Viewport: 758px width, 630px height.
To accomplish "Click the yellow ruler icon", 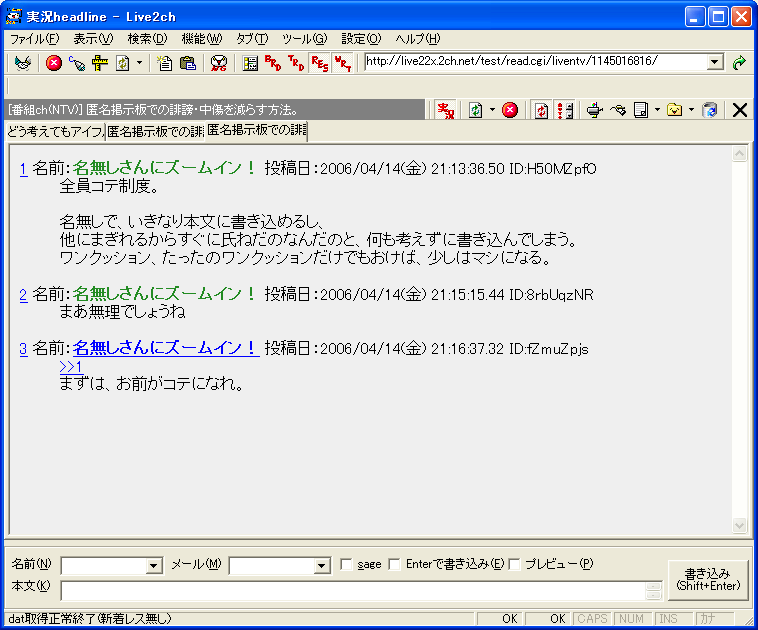I will tap(100, 63).
